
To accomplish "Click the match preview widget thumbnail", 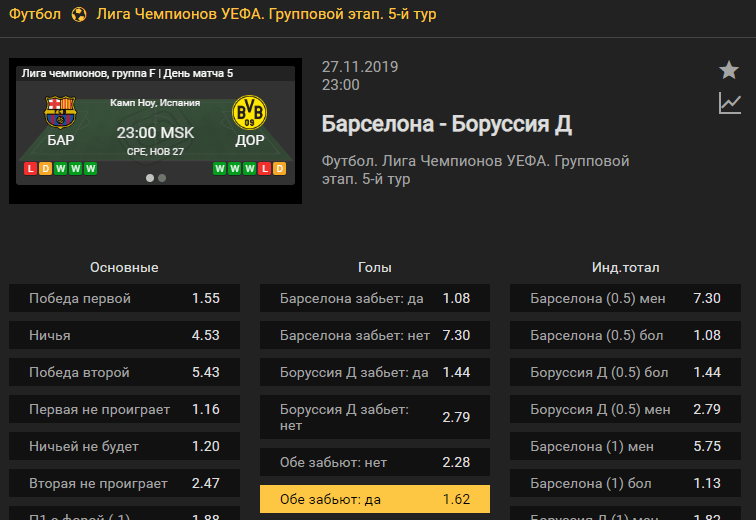I will 155,131.
